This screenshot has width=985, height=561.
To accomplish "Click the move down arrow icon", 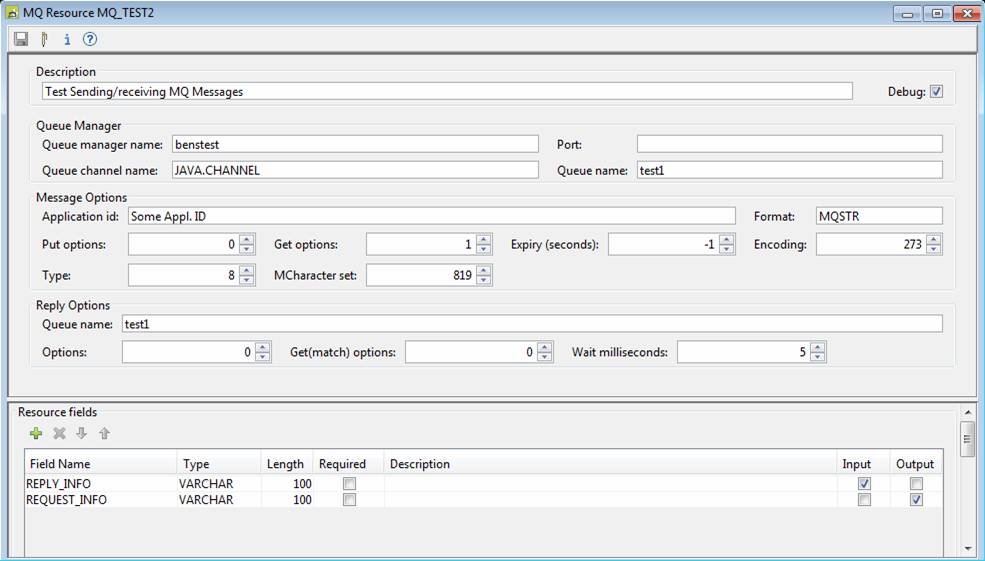I will tap(82, 434).
